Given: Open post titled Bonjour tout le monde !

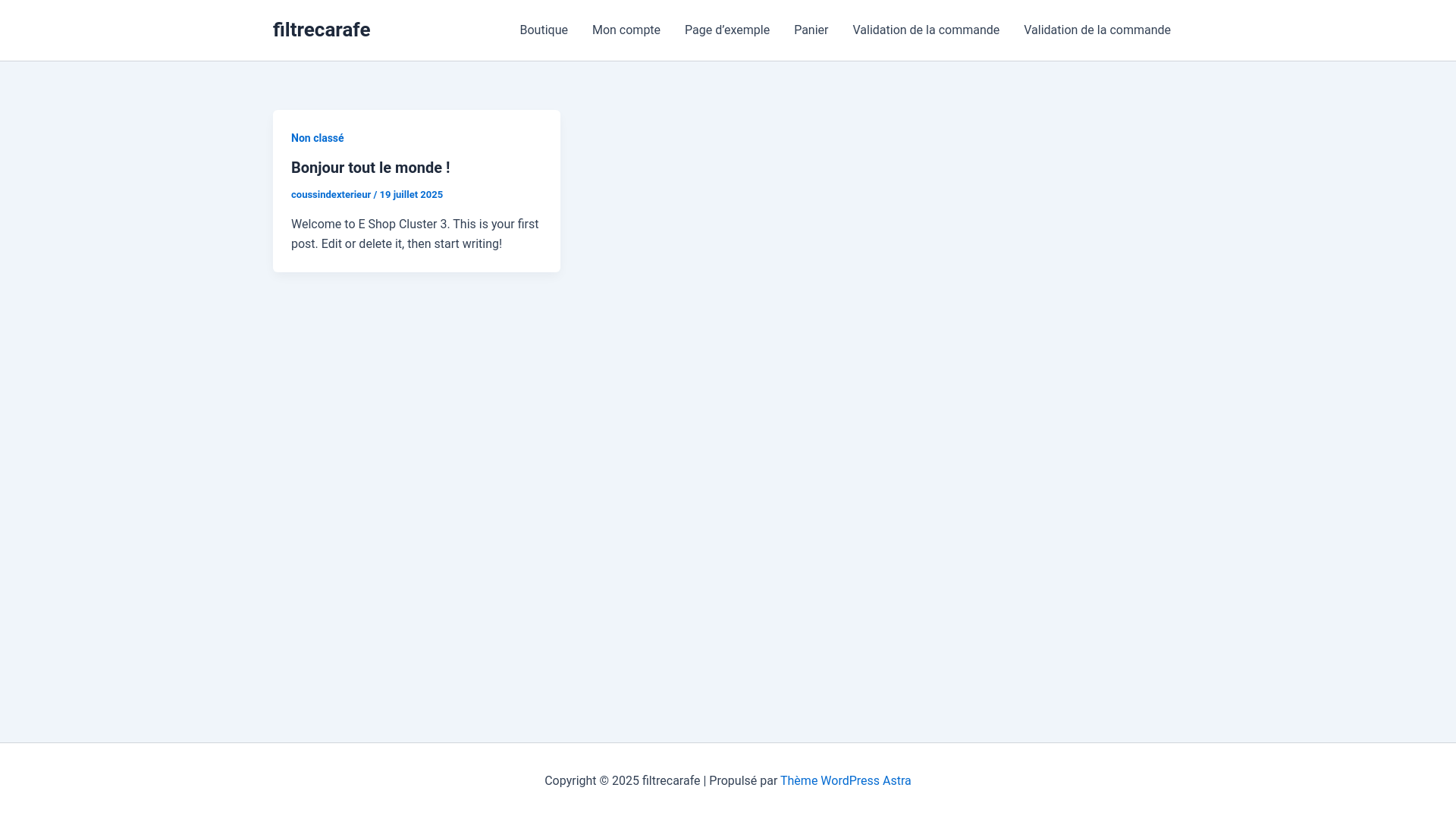Looking at the screenshot, I should (x=371, y=168).
